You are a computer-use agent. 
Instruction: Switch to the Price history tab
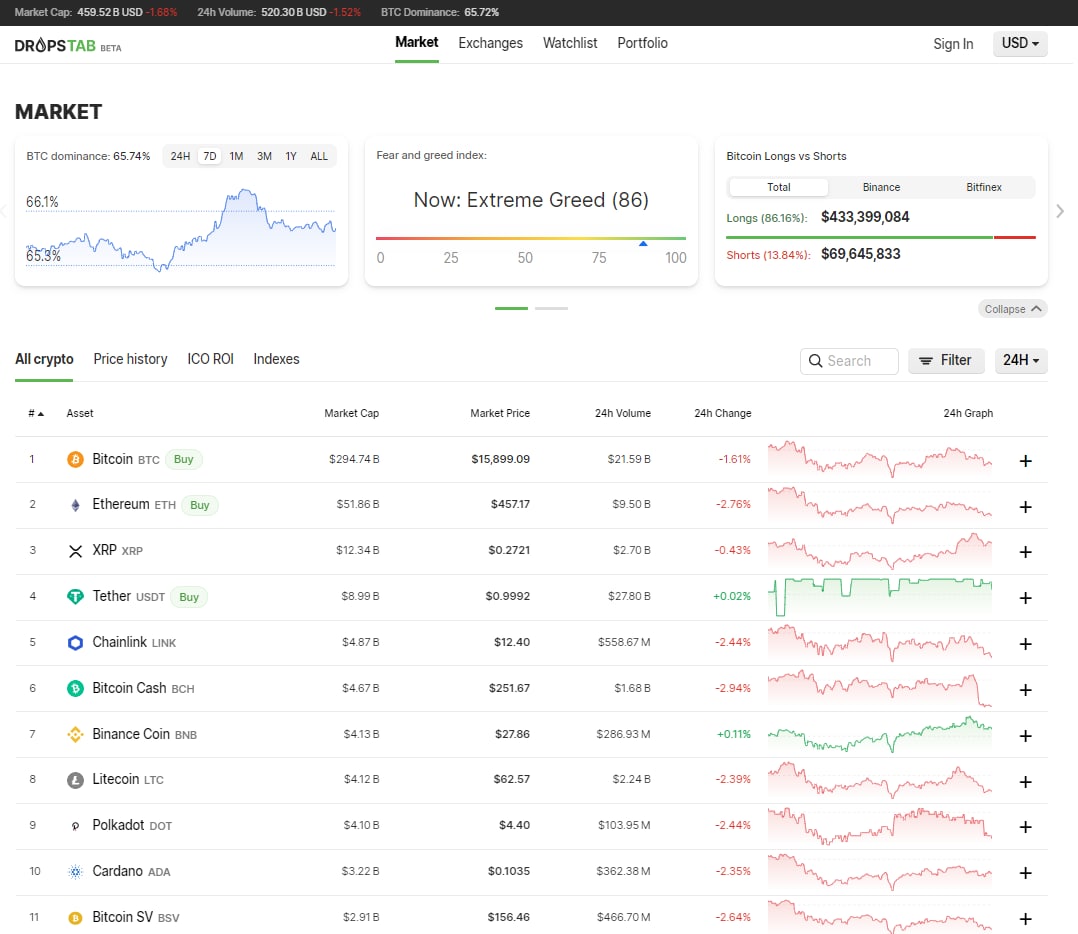click(x=131, y=359)
